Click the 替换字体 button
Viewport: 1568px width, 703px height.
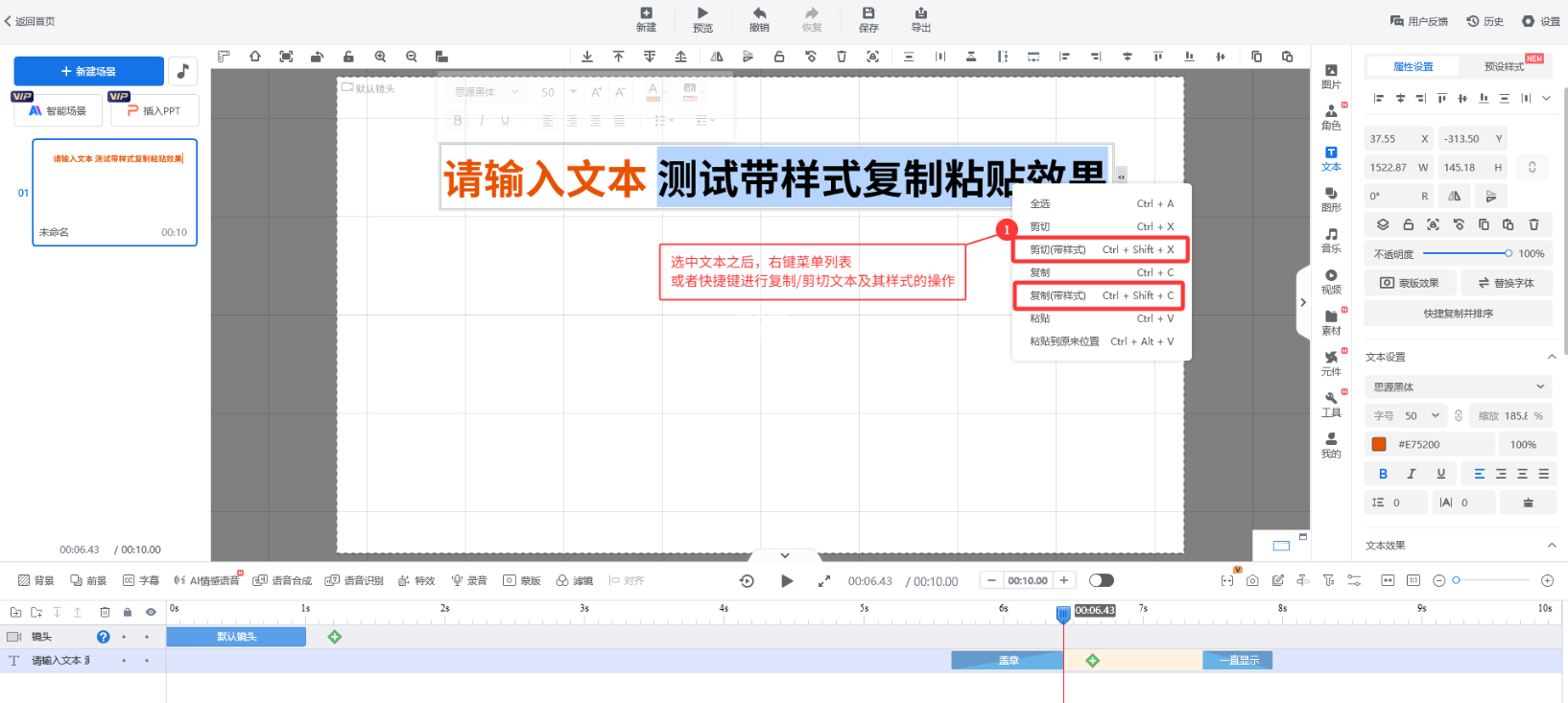coord(1506,283)
